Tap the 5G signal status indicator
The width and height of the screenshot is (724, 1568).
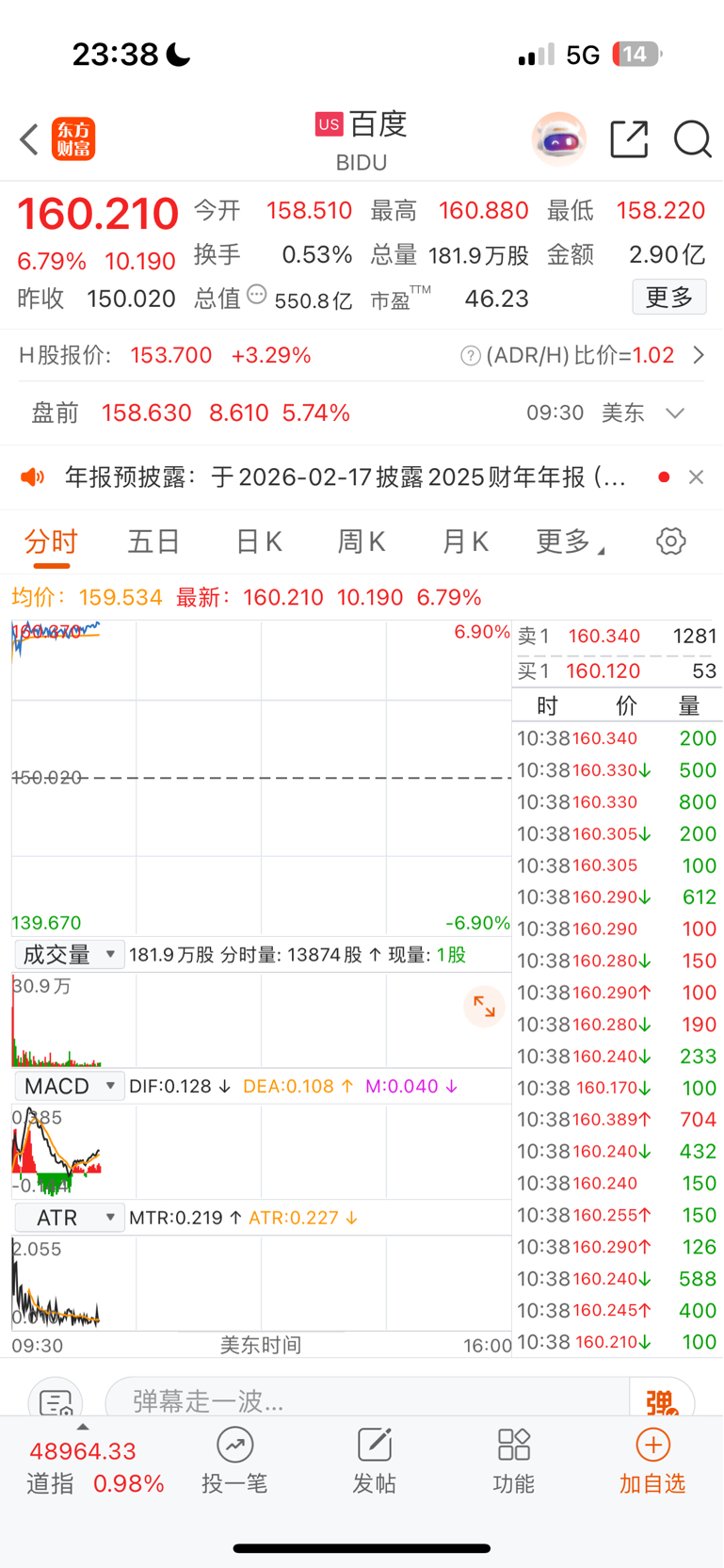coord(583,56)
